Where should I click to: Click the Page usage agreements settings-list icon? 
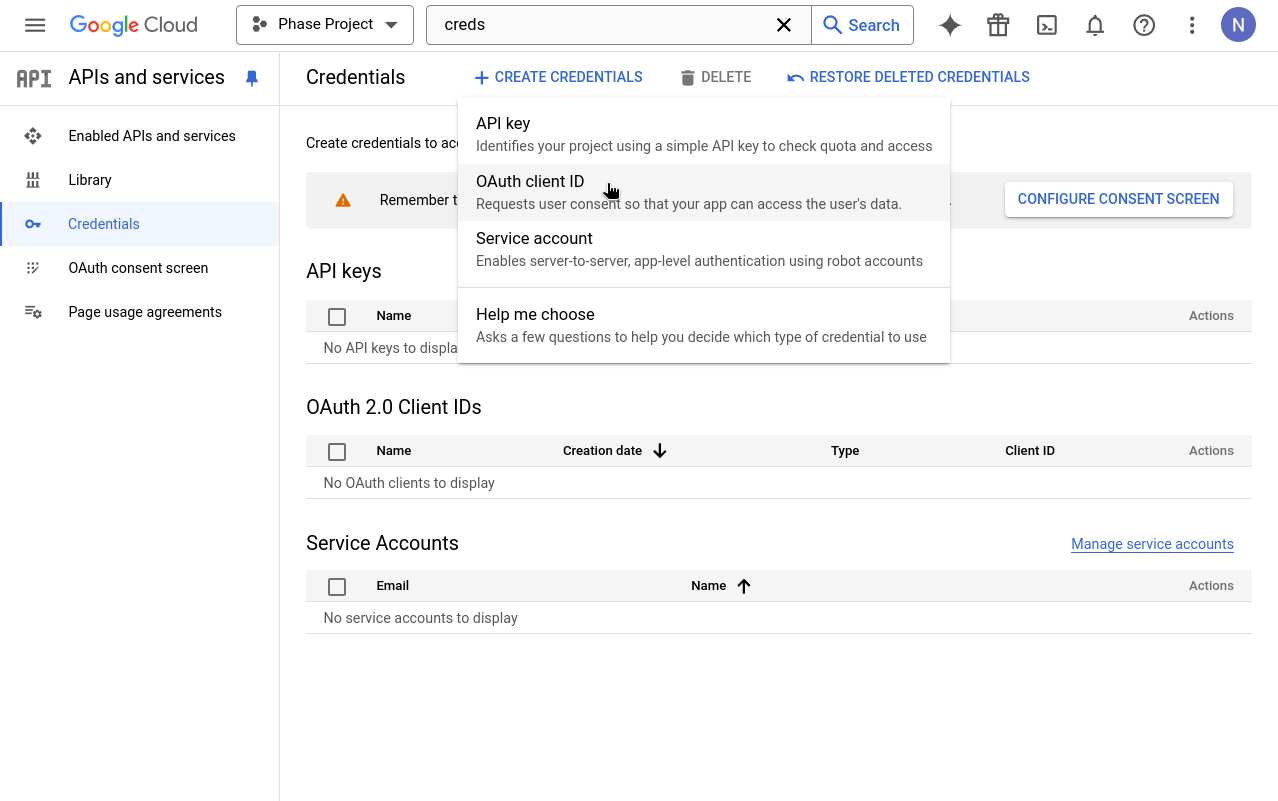[x=33, y=312]
